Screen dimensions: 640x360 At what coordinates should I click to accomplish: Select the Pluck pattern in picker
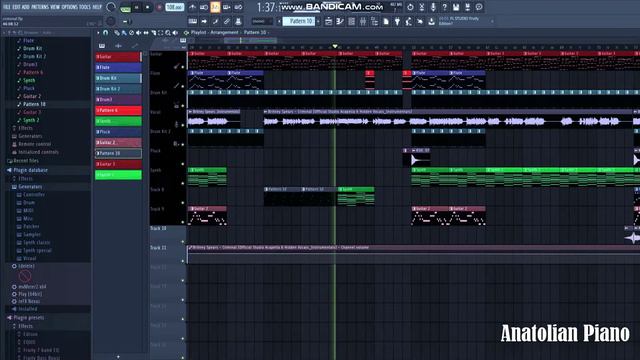(118, 132)
